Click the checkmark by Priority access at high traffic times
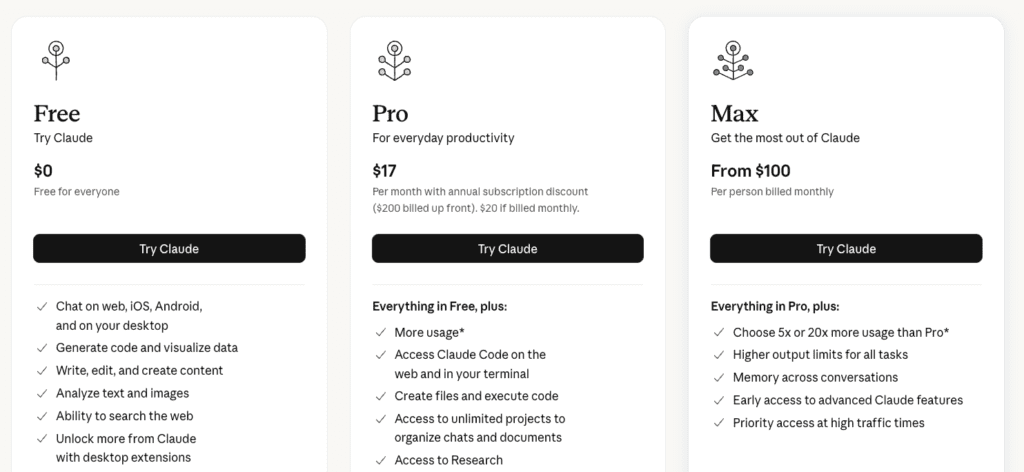Viewport: 1024px width, 472px height. point(719,423)
